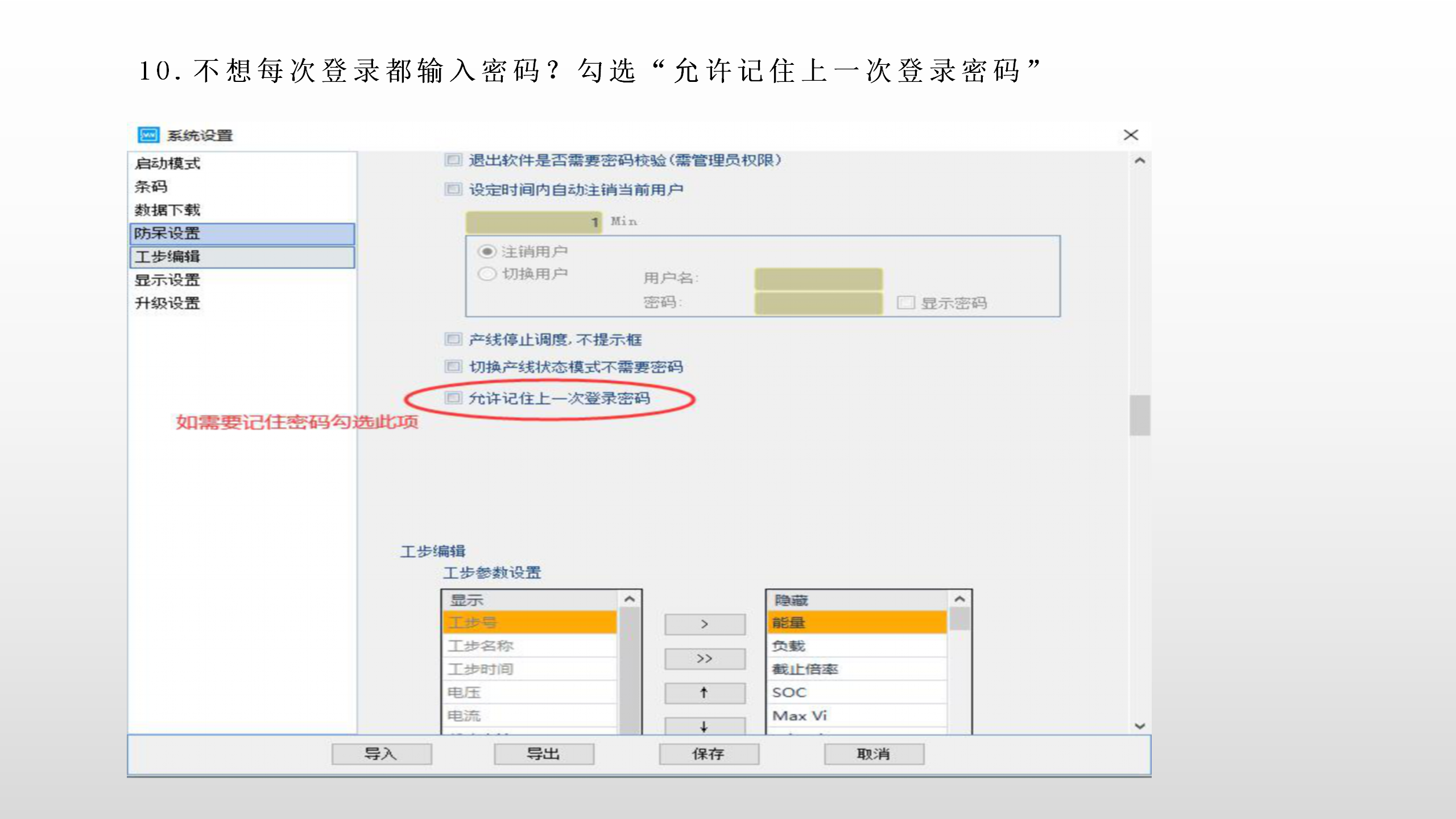Click the 隐藏 list header

coord(858,600)
